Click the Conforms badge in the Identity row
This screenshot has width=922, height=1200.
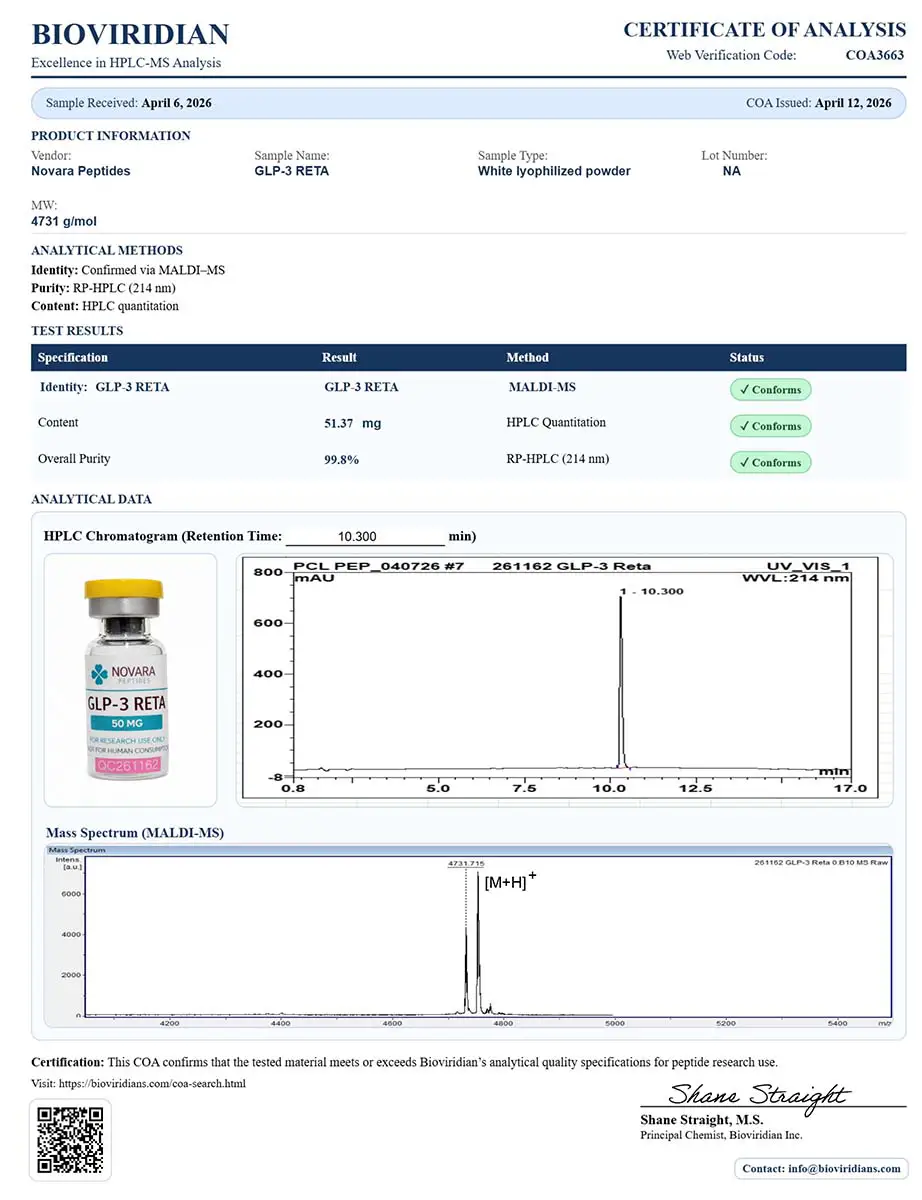770,390
